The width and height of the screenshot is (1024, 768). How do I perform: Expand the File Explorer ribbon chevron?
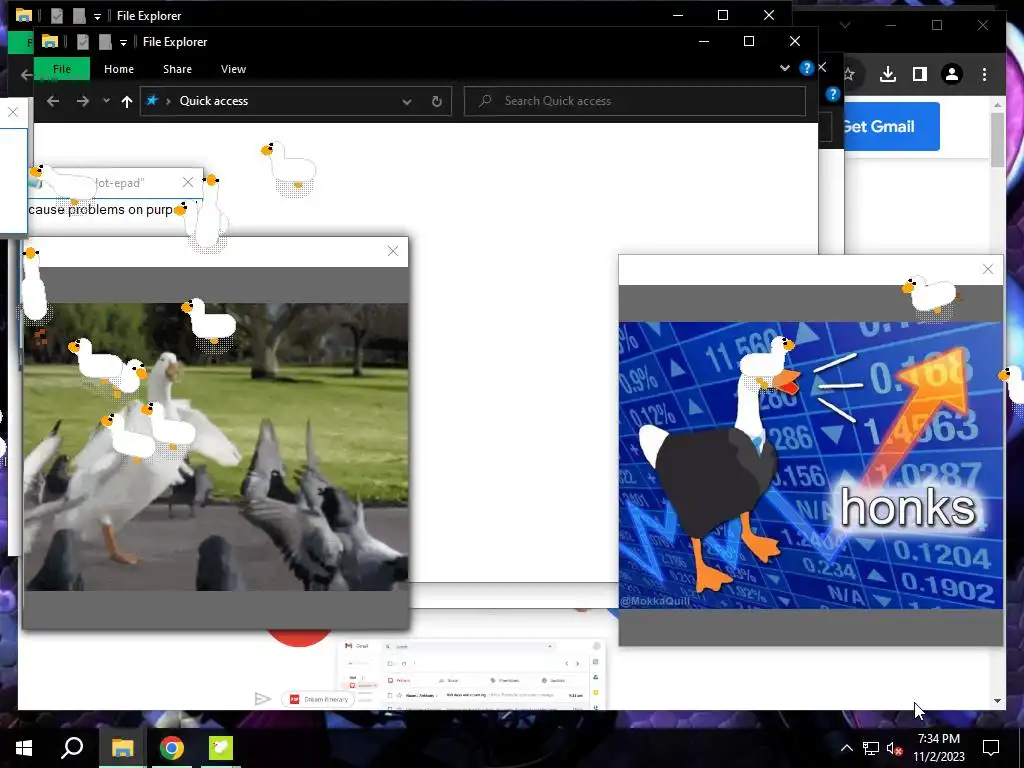(x=784, y=68)
